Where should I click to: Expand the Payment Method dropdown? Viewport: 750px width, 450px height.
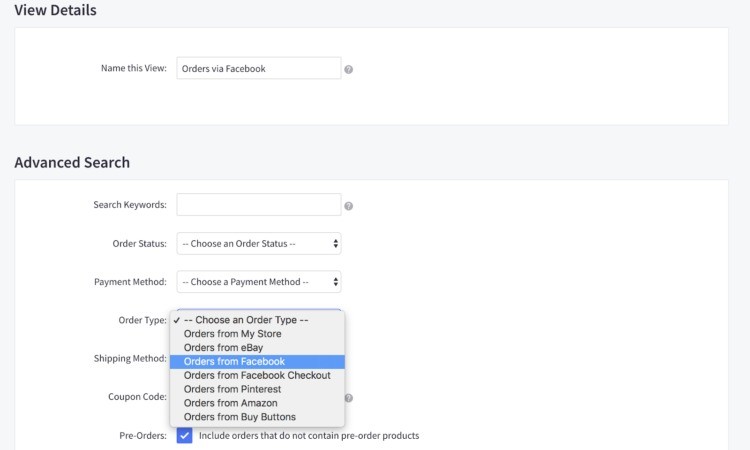click(x=259, y=282)
